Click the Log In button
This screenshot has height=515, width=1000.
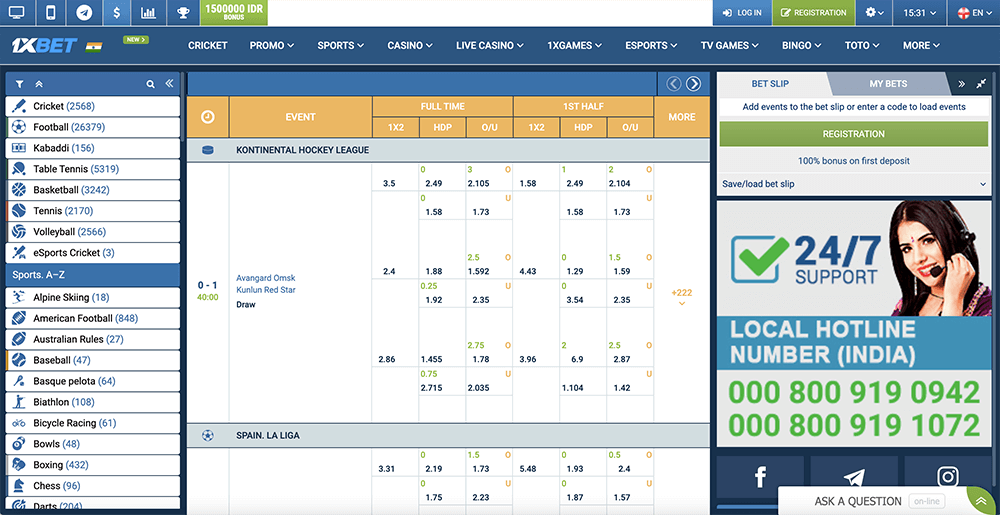[741, 13]
